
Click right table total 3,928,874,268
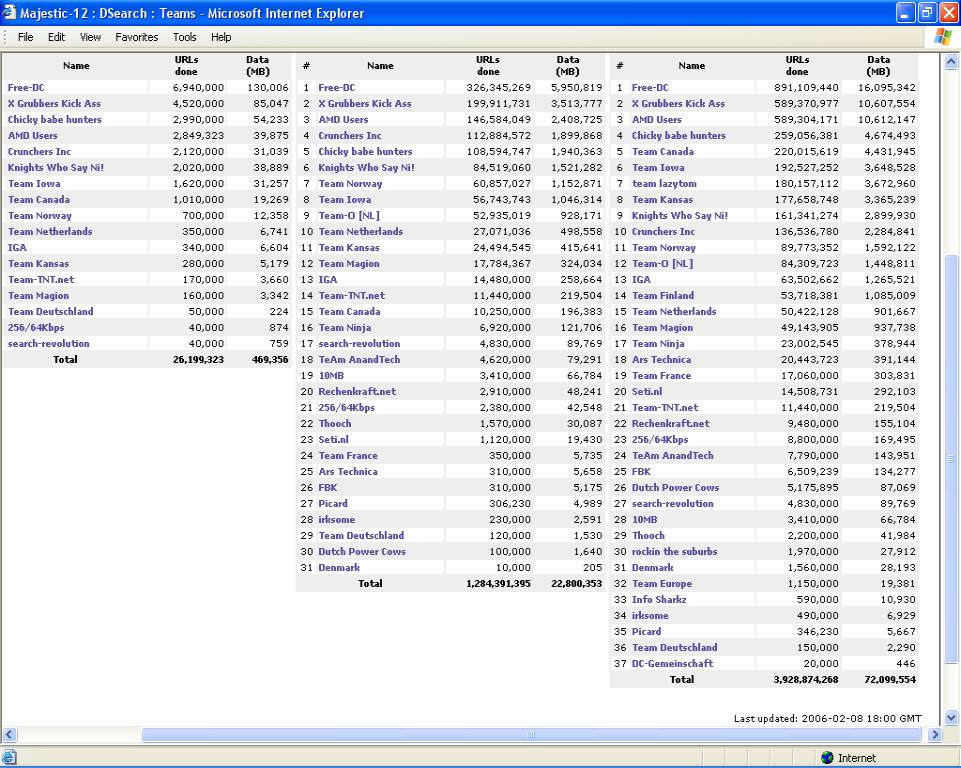pos(806,679)
